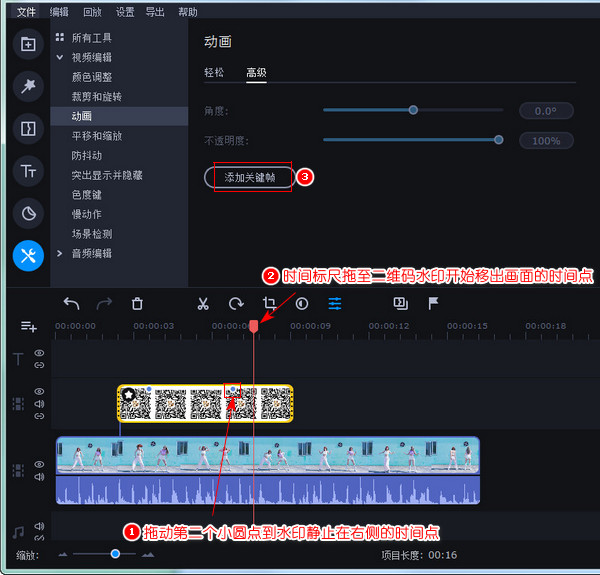This screenshot has height=575, width=600.
Task: Click the zoom out mountain icon
Action: tap(63, 554)
